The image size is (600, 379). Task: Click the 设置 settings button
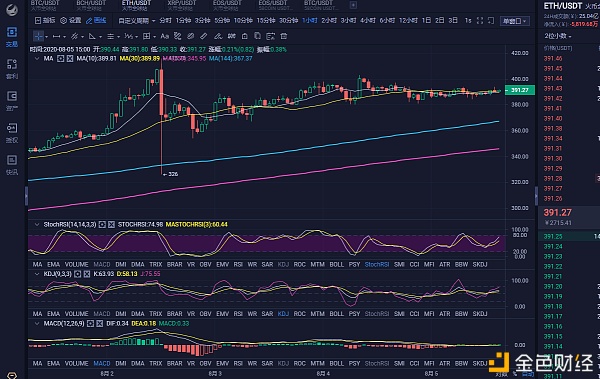point(71,21)
